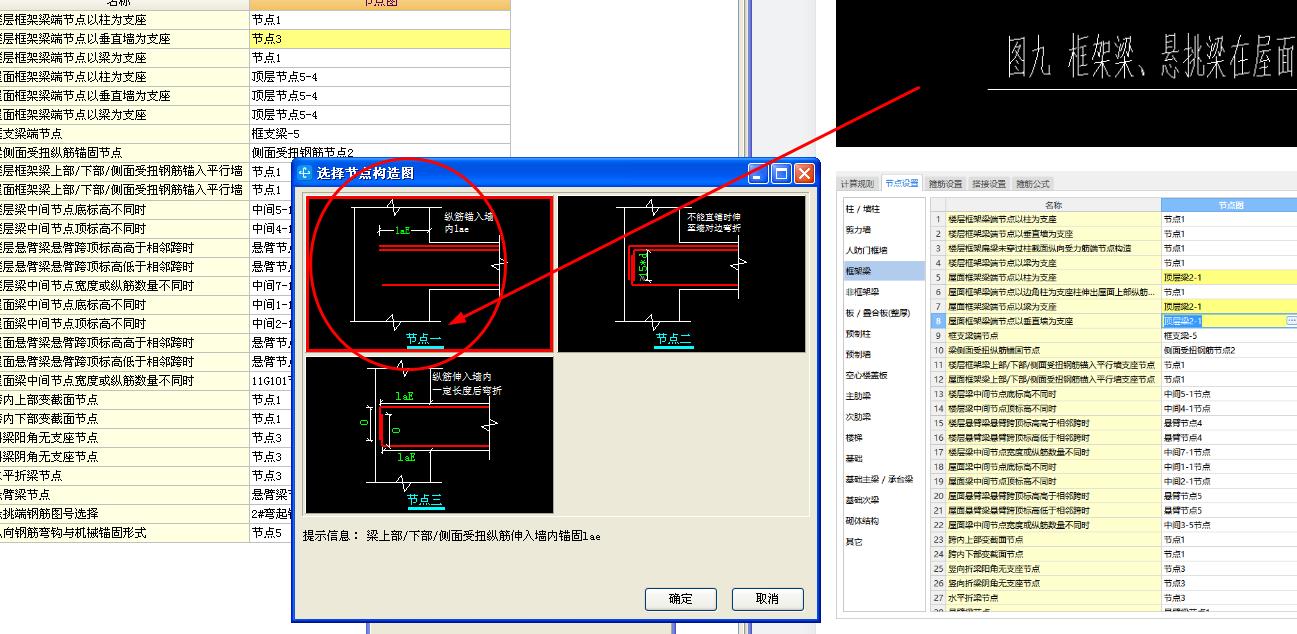Screen dimensions: 1297x634
Task: Click the 中间4-1节点 cell in the right table
Action: [x=1229, y=408]
